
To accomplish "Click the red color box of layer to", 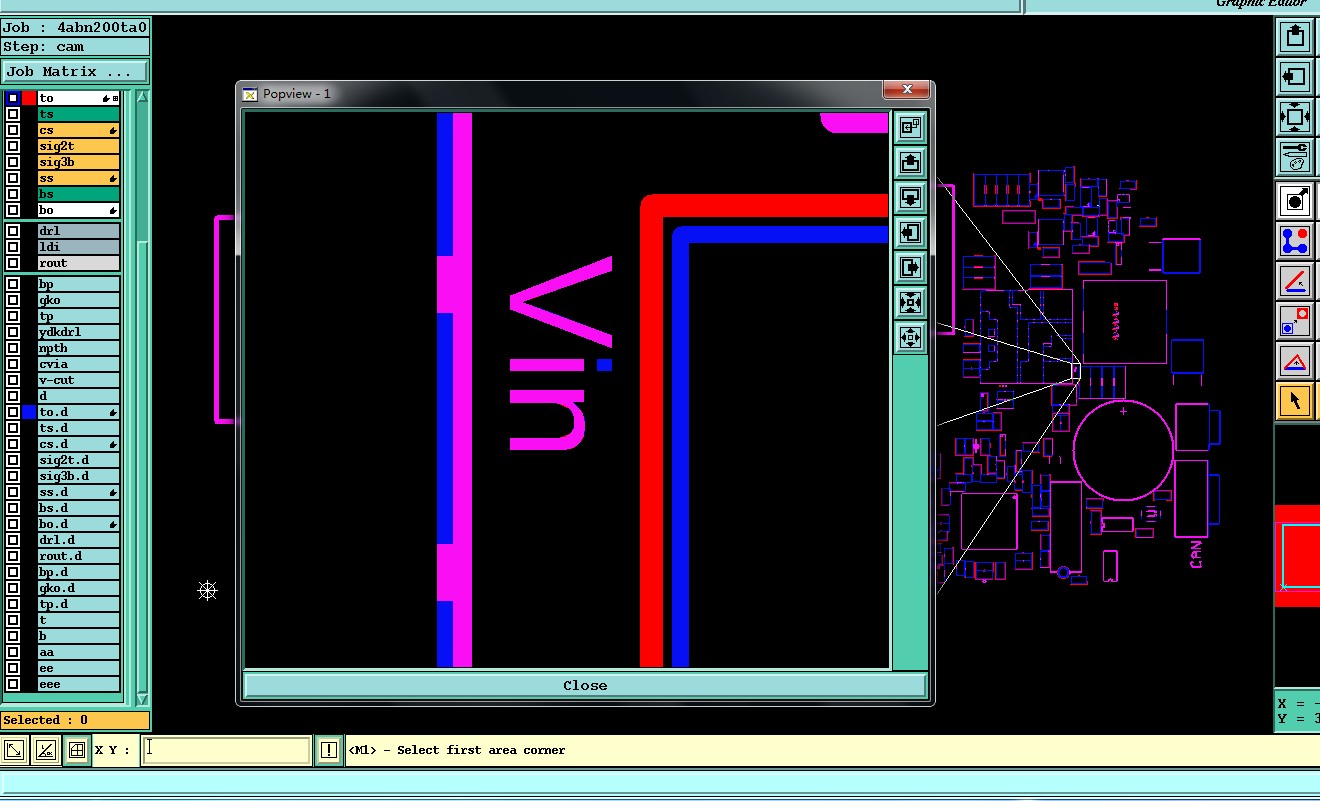I will pos(29,98).
